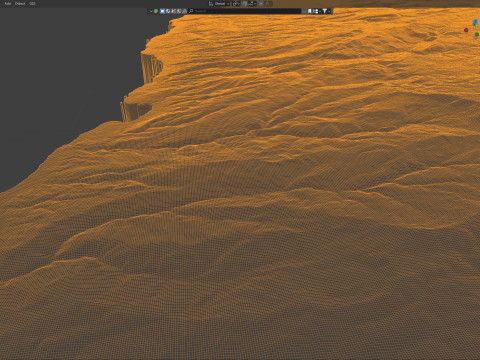480x360 pixels.
Task: Click the funnel filter icon
Action: pyautogui.click(x=324, y=11)
